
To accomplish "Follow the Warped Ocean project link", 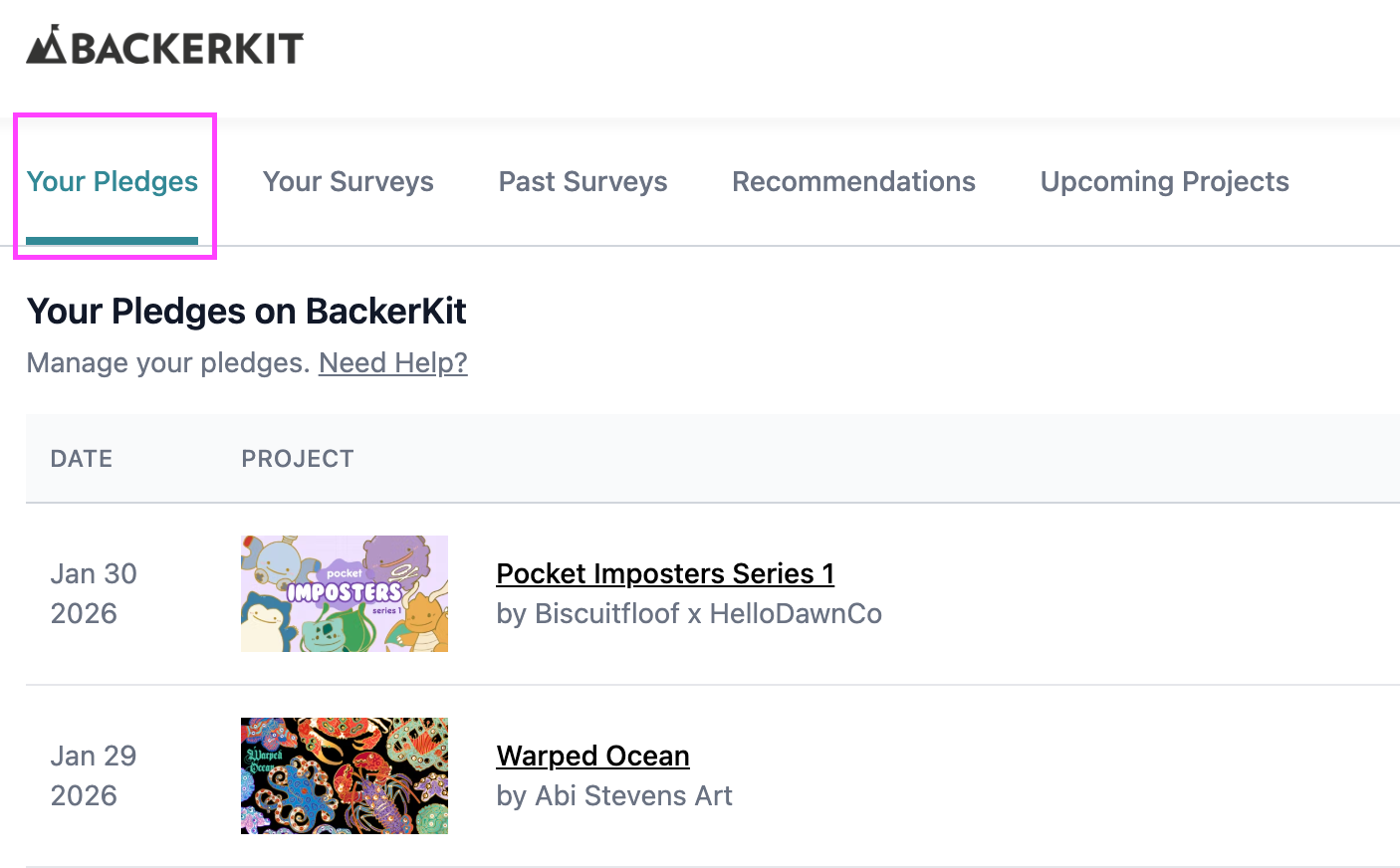I will (x=592, y=757).
